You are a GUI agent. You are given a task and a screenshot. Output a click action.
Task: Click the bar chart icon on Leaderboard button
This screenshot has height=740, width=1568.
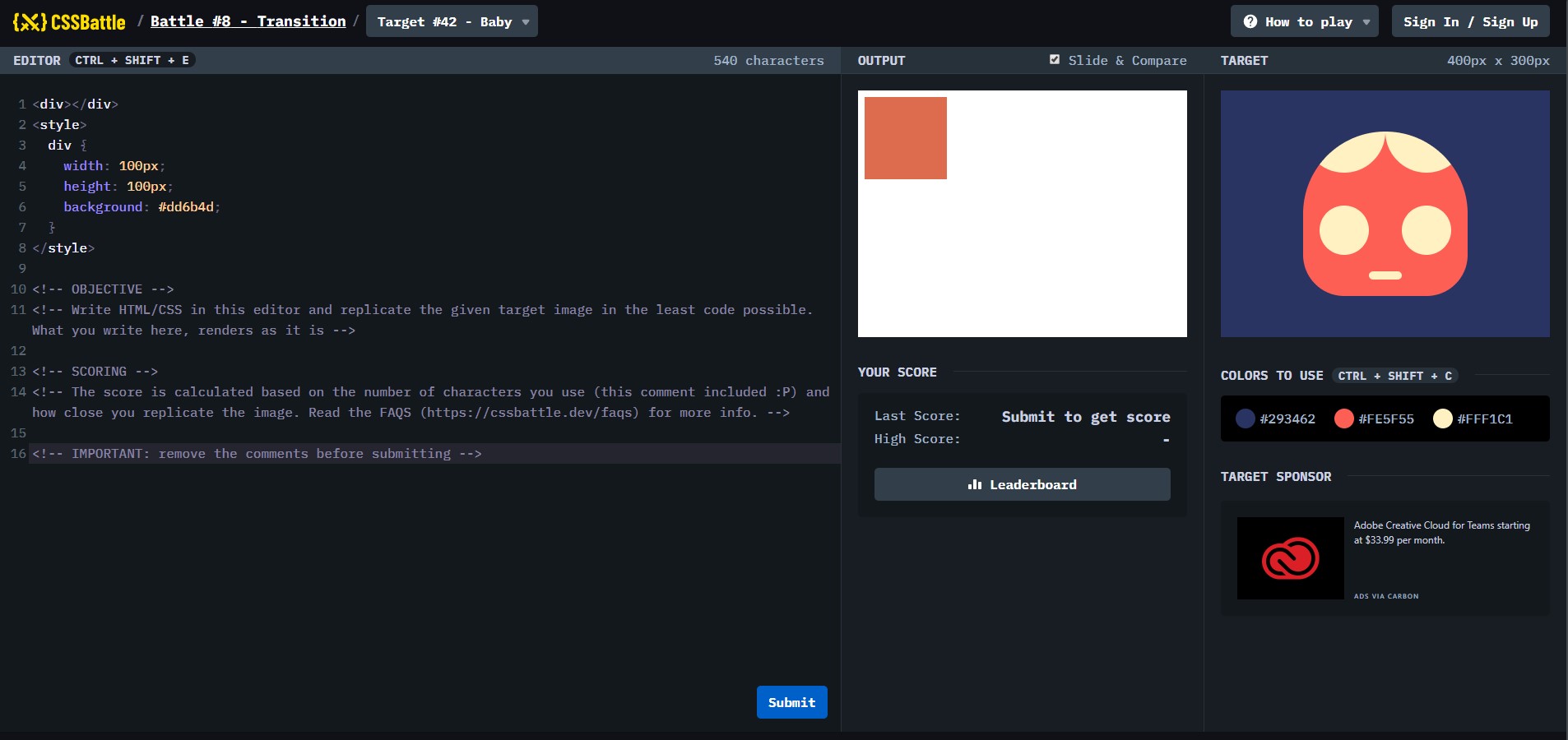click(x=975, y=484)
